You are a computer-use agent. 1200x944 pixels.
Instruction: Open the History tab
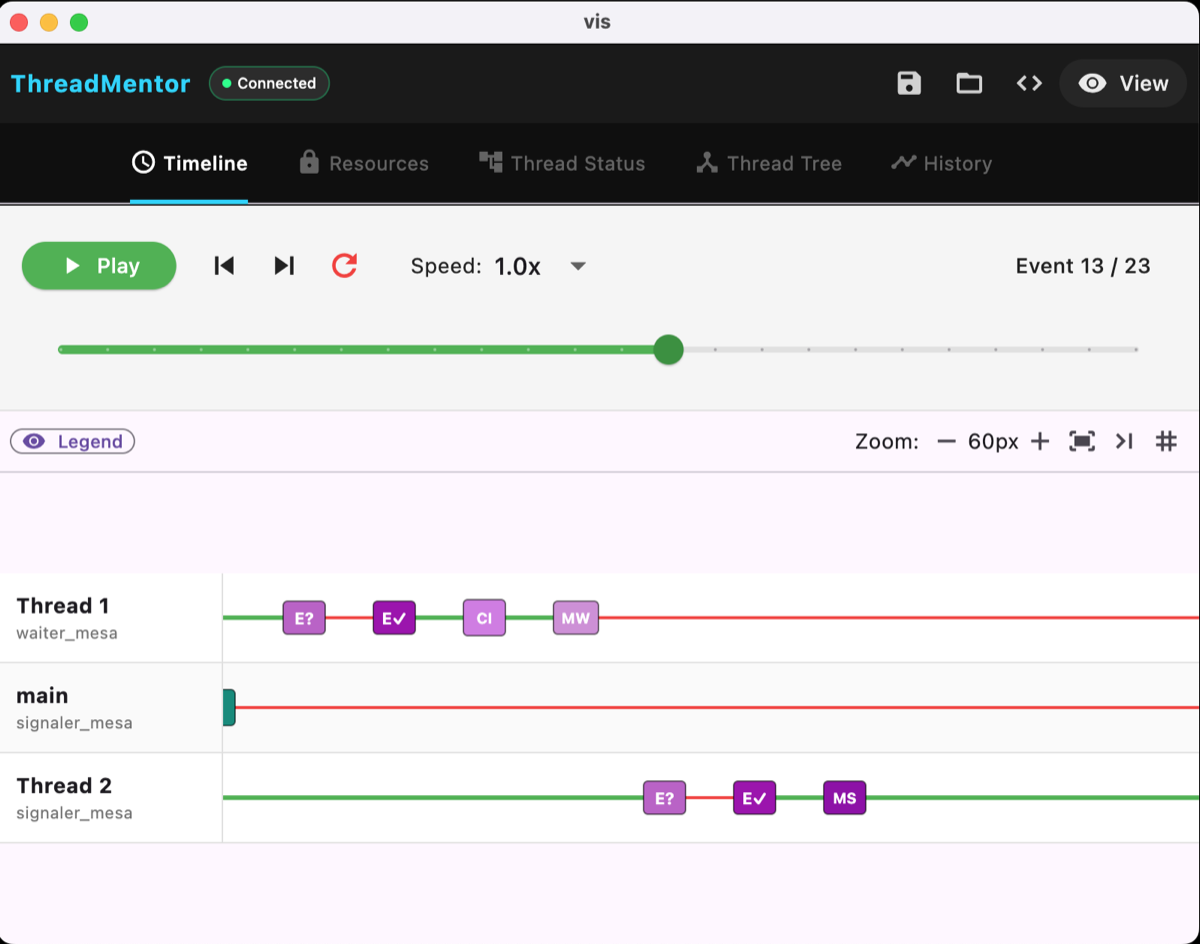(941, 163)
